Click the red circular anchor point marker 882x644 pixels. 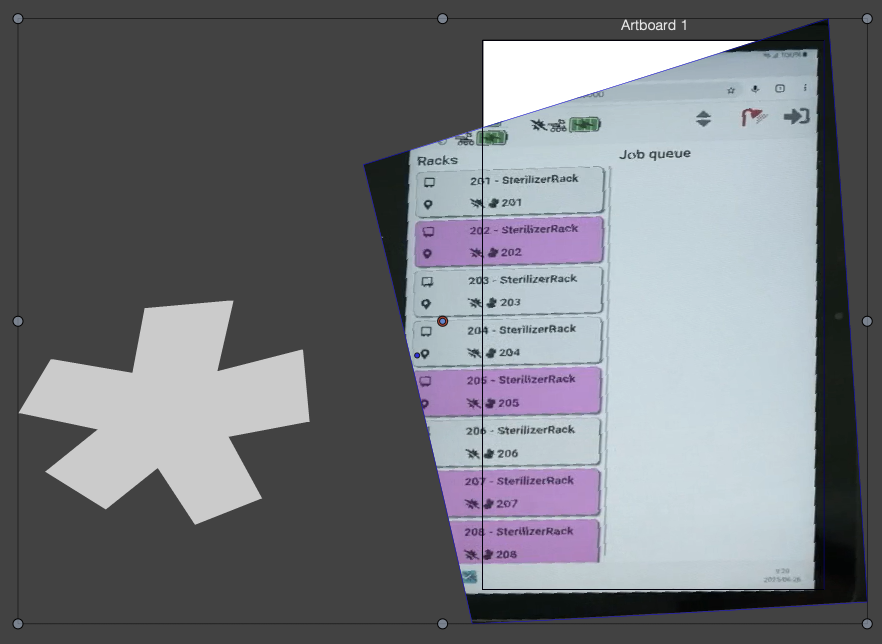(x=443, y=321)
